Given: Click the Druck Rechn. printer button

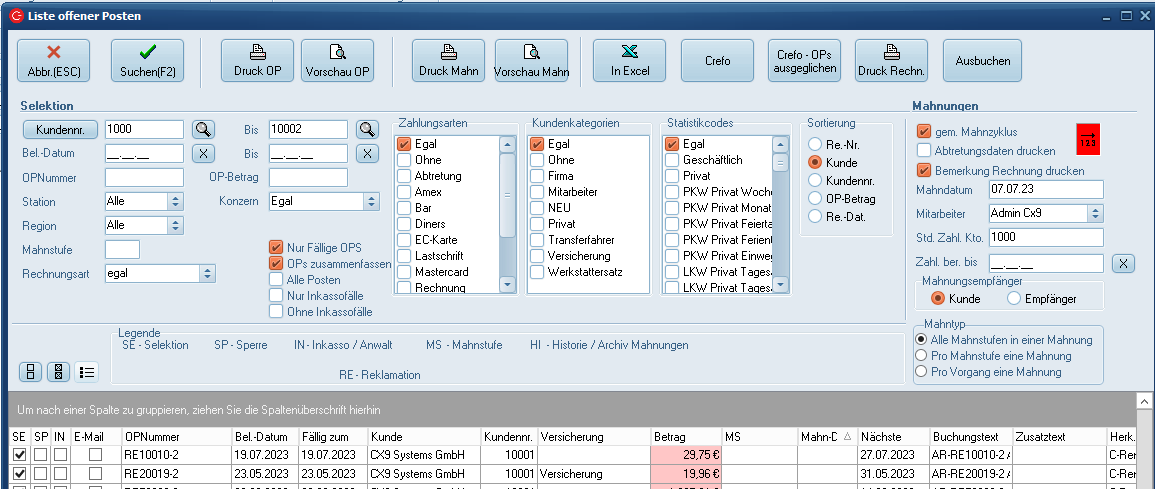Looking at the screenshot, I should point(892,61).
